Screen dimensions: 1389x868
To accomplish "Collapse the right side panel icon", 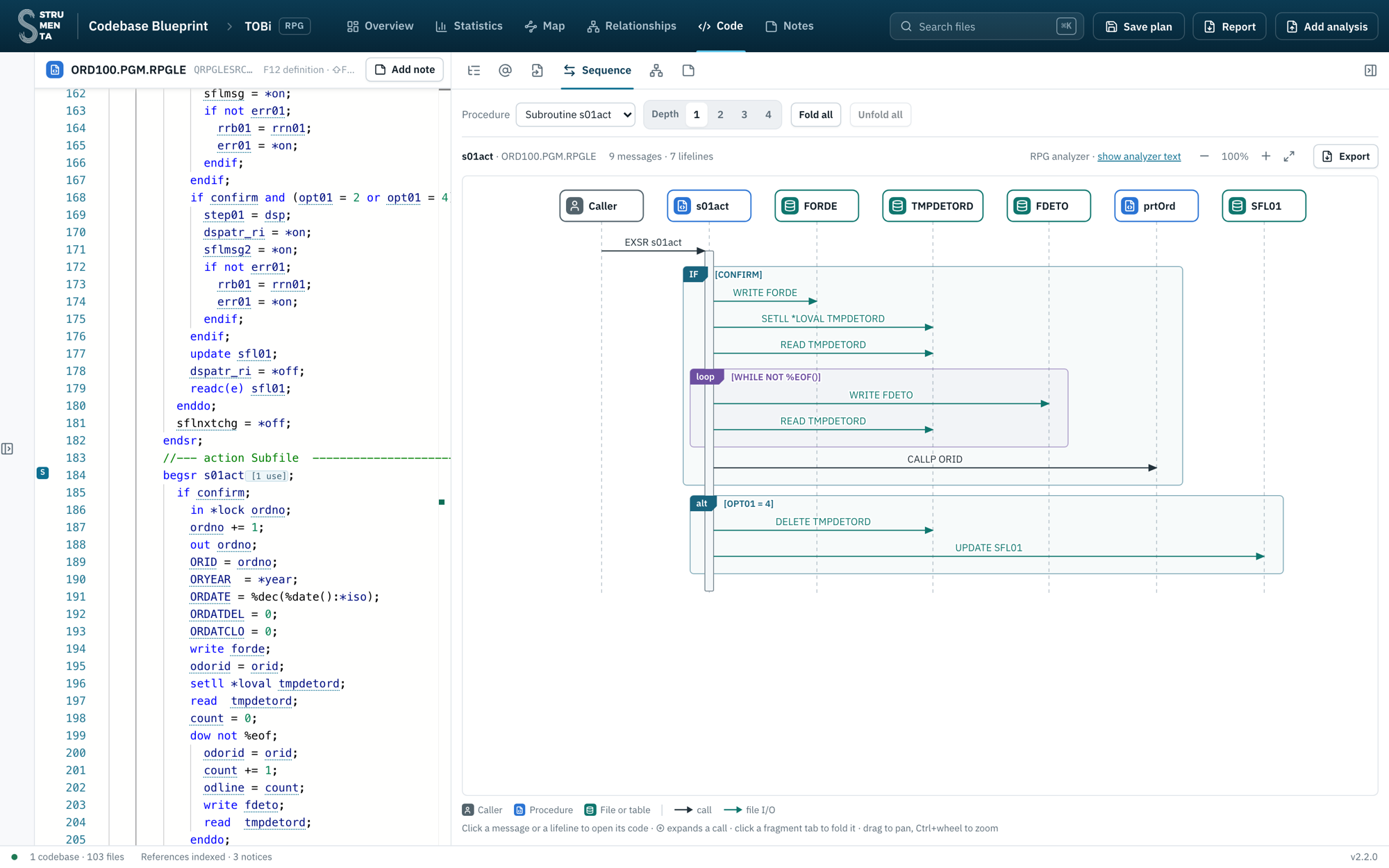I will [x=1370, y=70].
